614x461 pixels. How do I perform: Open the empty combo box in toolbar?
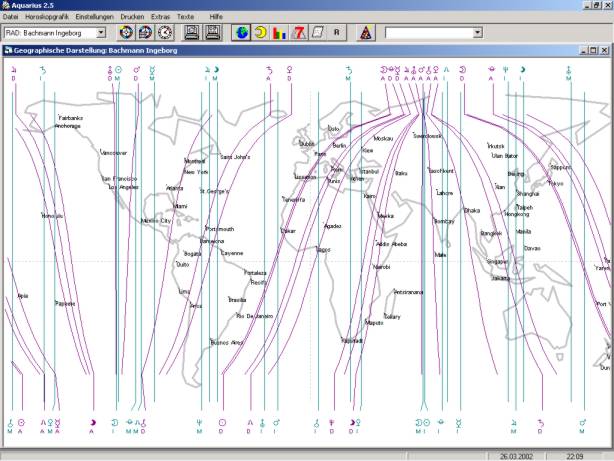[477, 33]
